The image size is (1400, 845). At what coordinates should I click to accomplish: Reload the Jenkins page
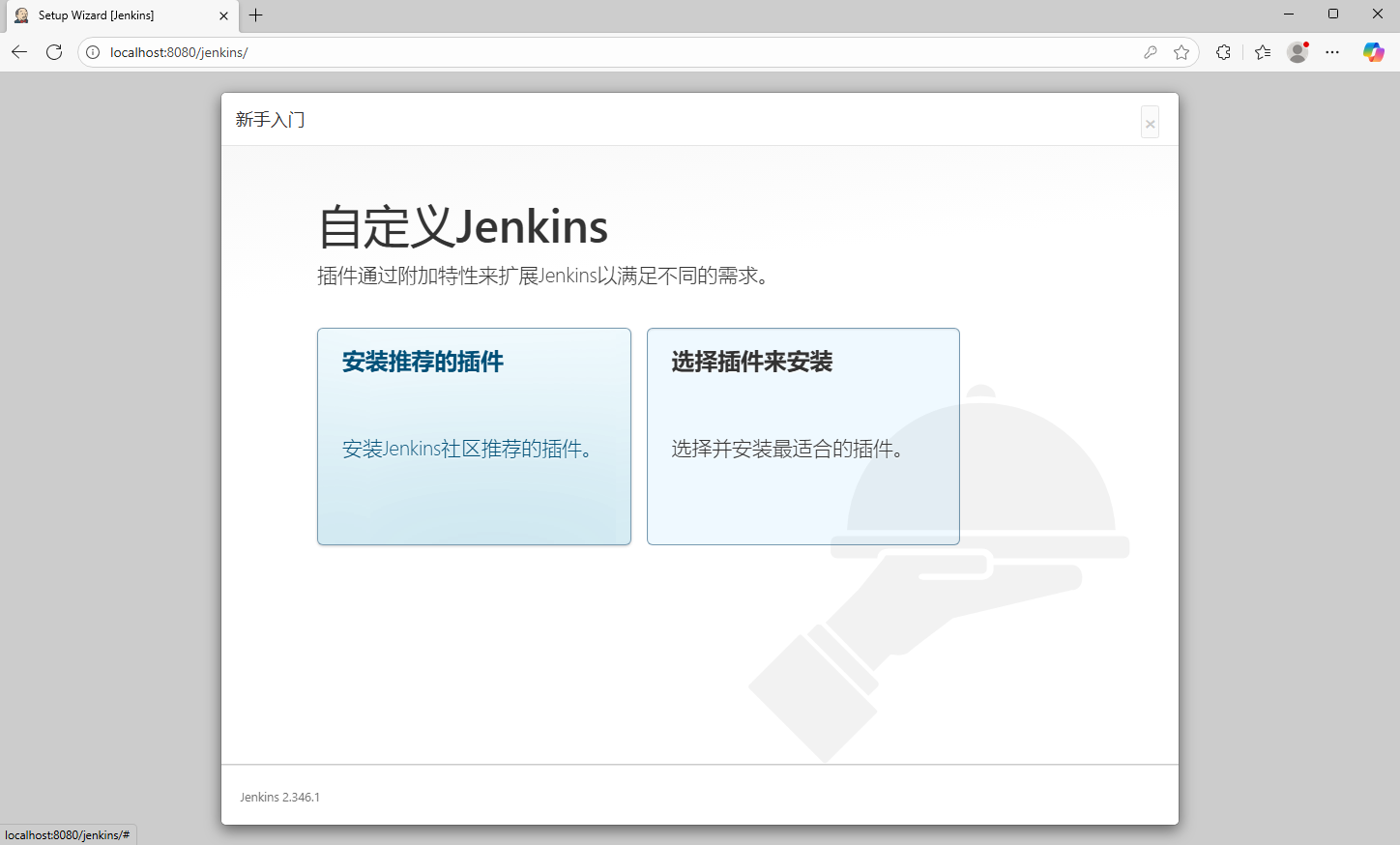54,52
